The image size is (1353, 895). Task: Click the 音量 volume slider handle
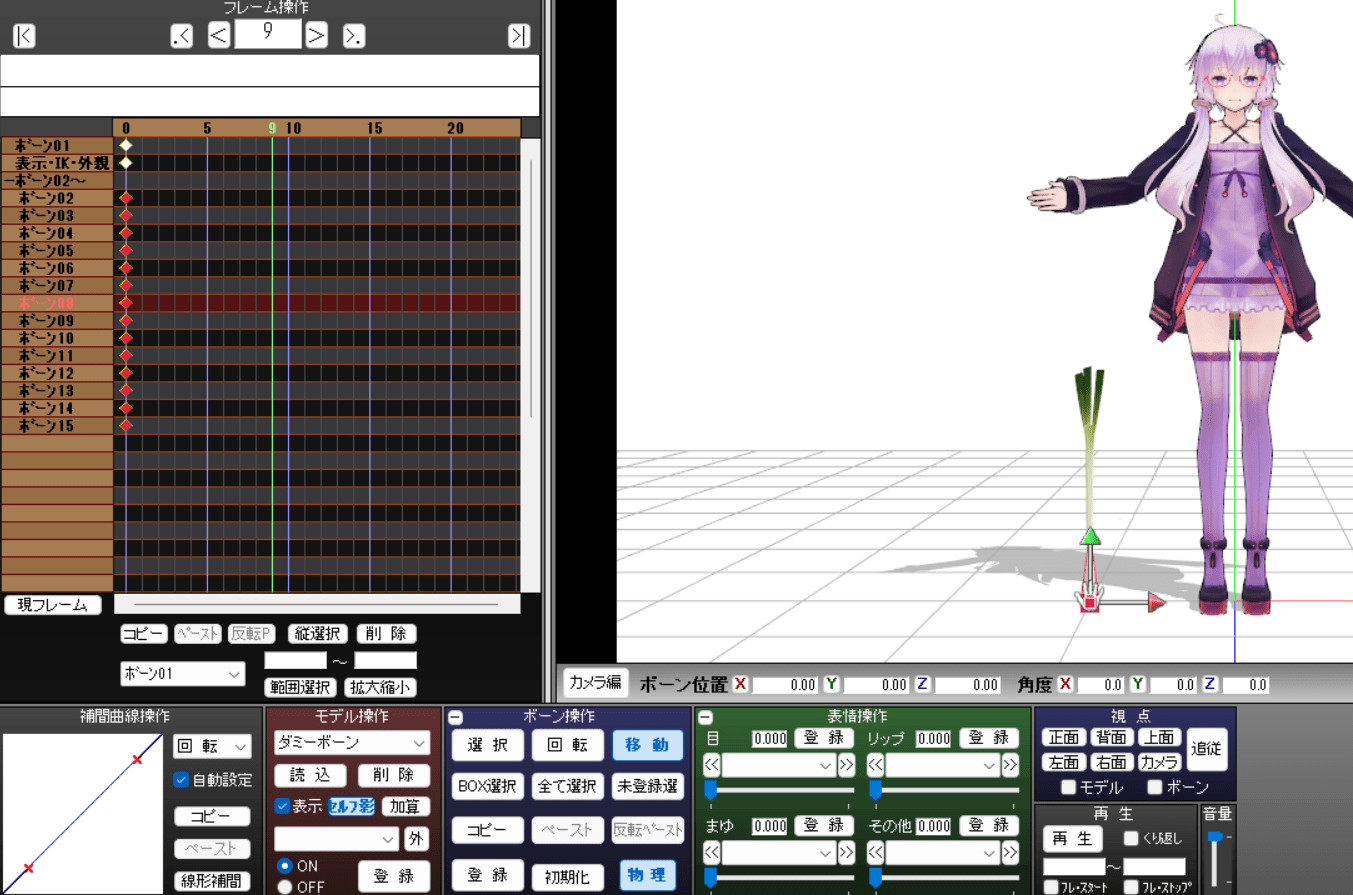click(x=1214, y=837)
